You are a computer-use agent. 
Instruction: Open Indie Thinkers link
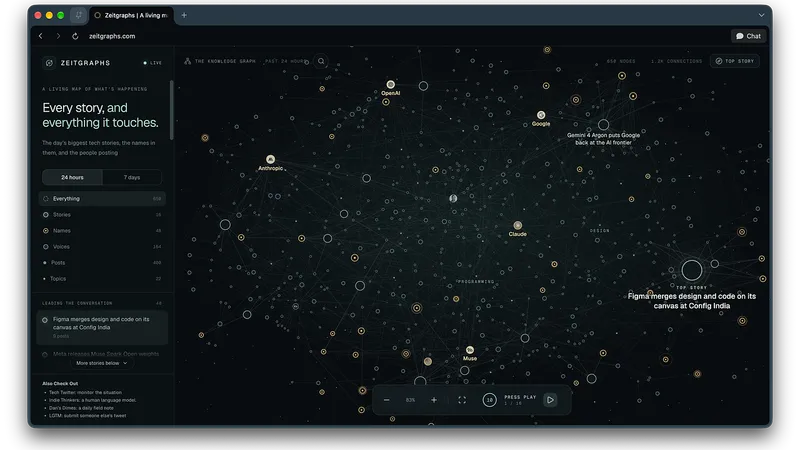(x=92, y=400)
